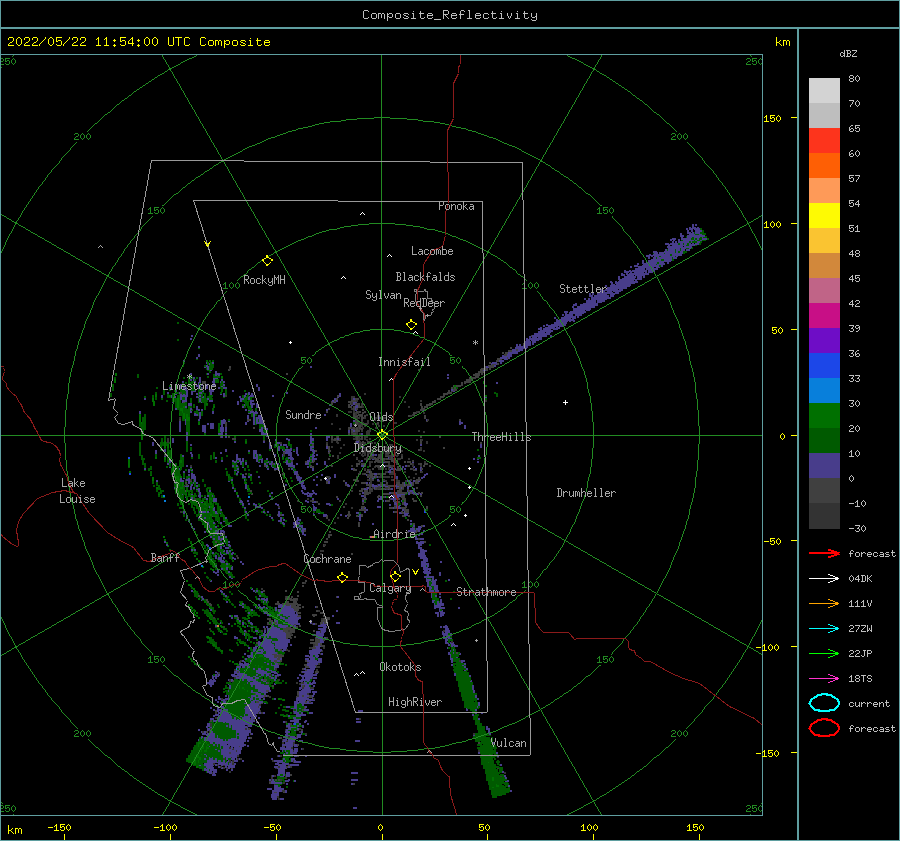Screen dimensions: 900x841
Task: Select the blue swatch between 36 and 33
Action: pos(824,366)
